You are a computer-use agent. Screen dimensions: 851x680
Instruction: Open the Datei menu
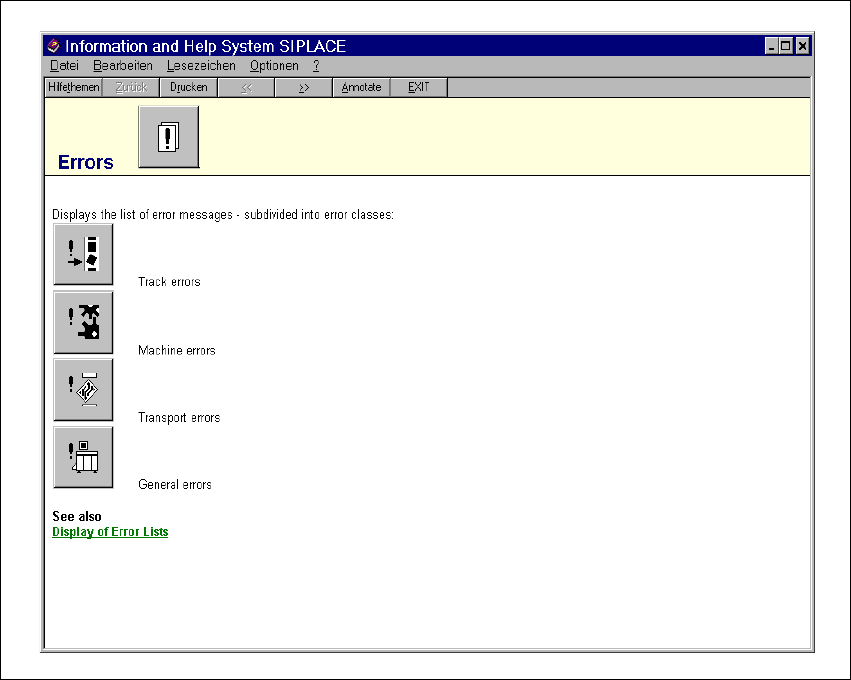[x=64, y=66]
